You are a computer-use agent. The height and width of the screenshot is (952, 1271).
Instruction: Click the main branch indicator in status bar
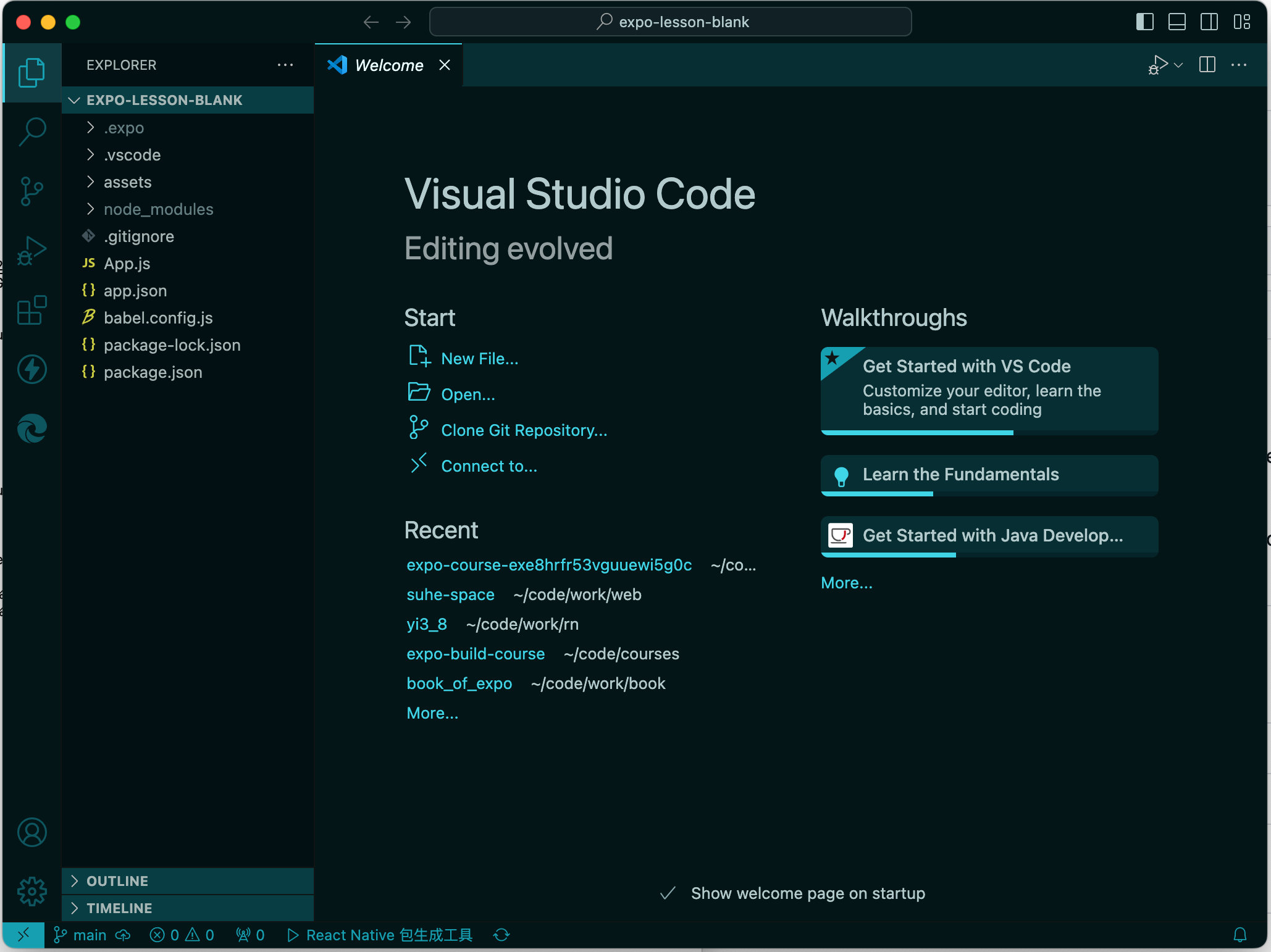(80, 935)
